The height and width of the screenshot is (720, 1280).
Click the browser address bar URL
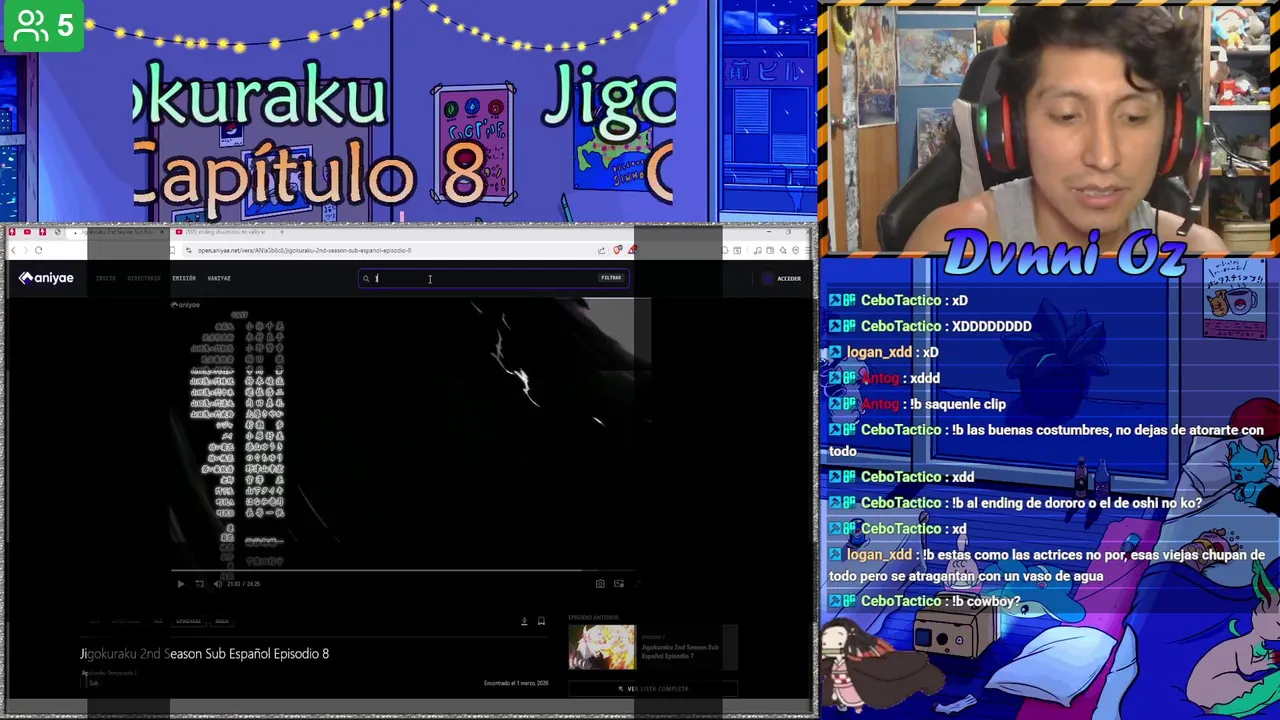304,250
